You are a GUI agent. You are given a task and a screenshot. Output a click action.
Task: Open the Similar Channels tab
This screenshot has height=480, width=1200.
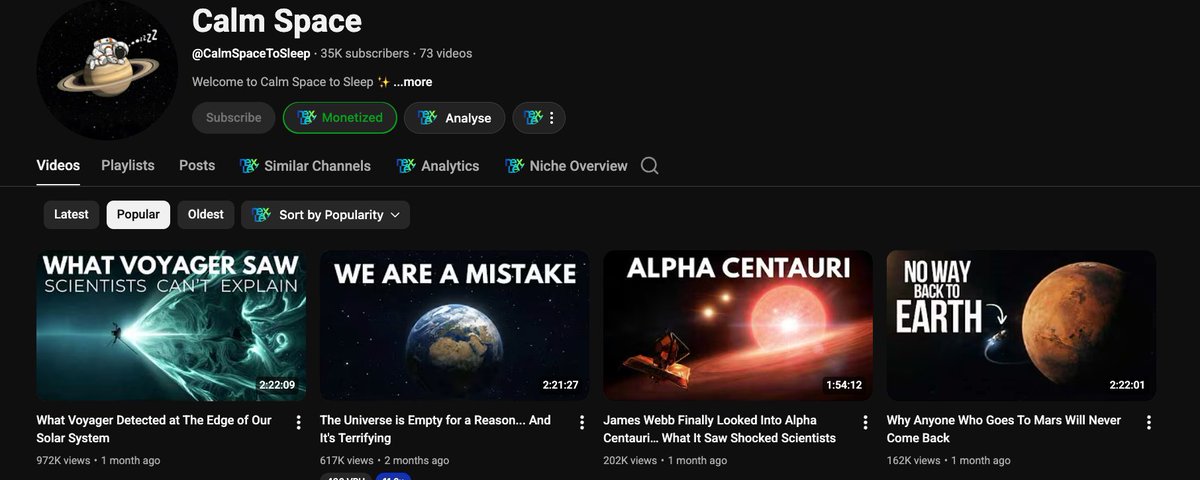coord(305,166)
